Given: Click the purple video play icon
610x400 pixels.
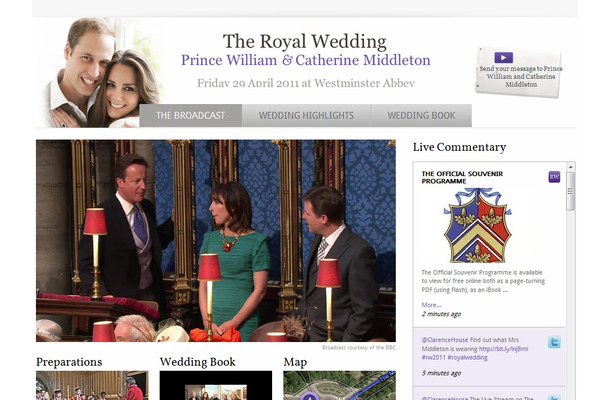Looking at the screenshot, I should pos(503,58).
